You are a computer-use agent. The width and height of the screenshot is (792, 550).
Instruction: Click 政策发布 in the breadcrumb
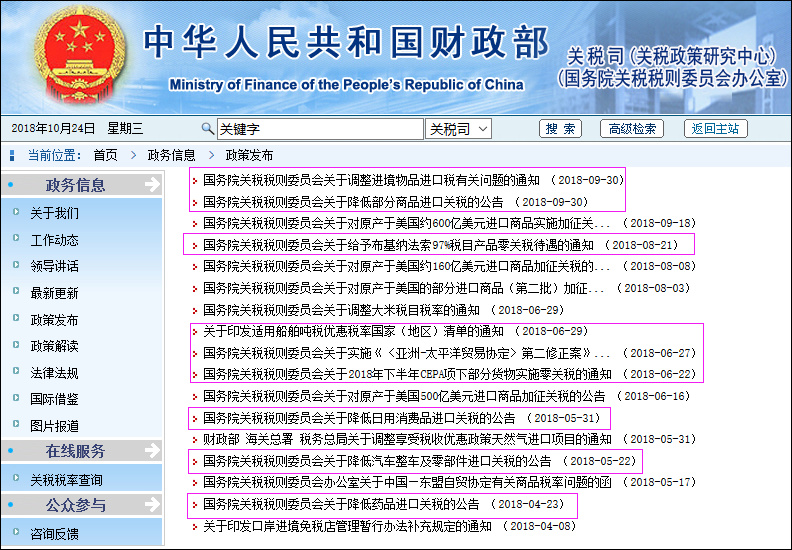[249, 155]
